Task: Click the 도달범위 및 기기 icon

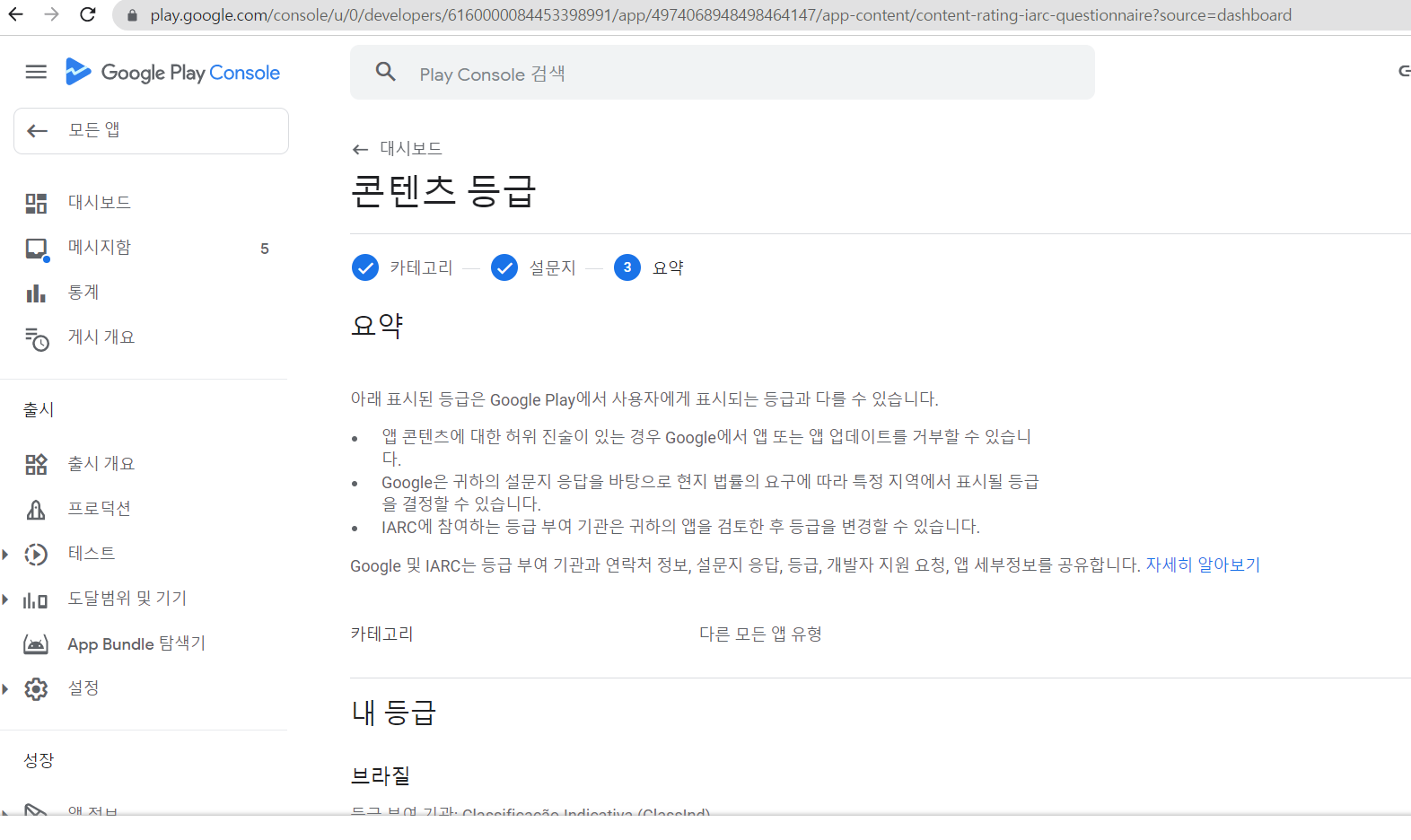Action: (36, 600)
